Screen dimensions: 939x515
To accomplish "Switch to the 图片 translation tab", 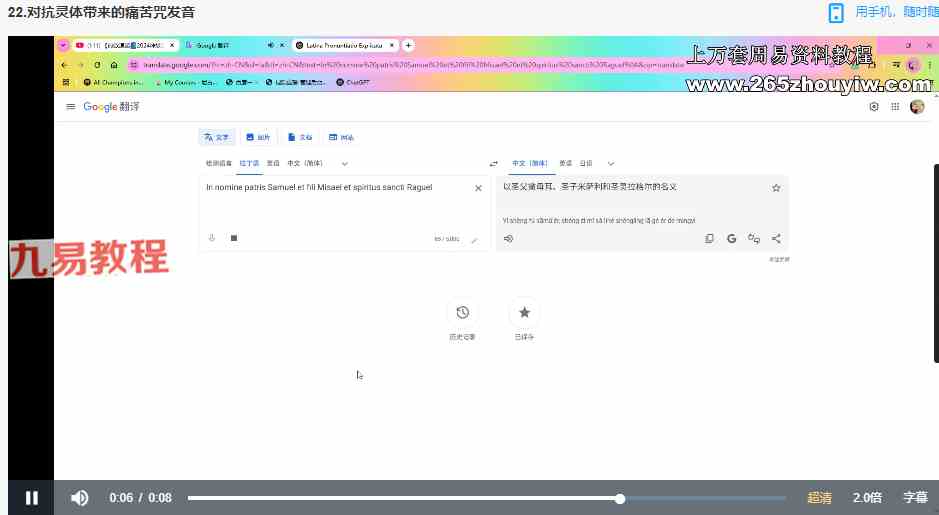I will coord(257,137).
